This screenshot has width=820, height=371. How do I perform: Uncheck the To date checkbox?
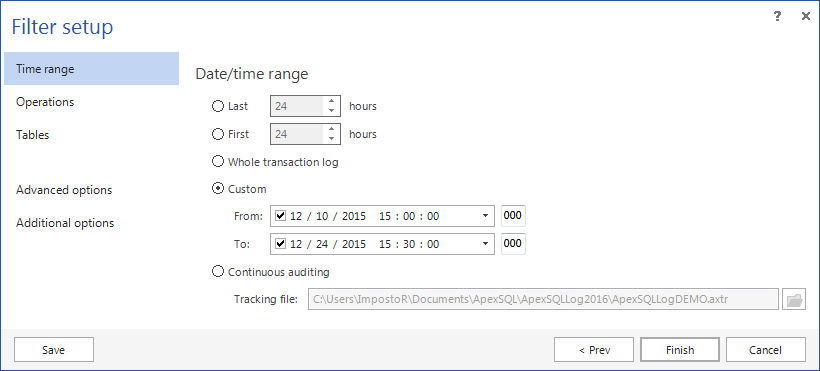pos(281,243)
